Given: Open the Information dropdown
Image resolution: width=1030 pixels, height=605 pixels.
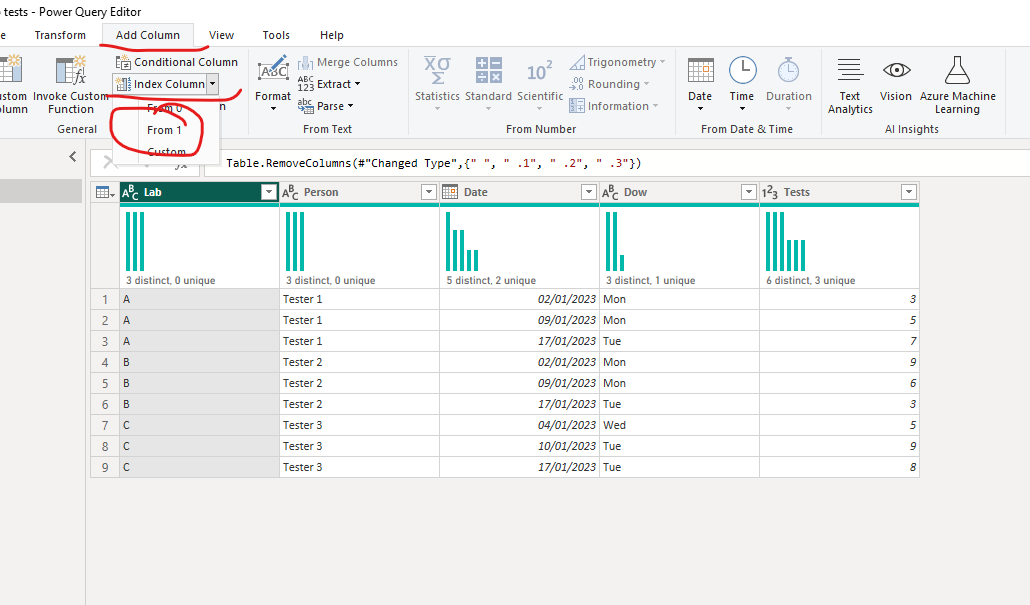Looking at the screenshot, I should (614, 106).
